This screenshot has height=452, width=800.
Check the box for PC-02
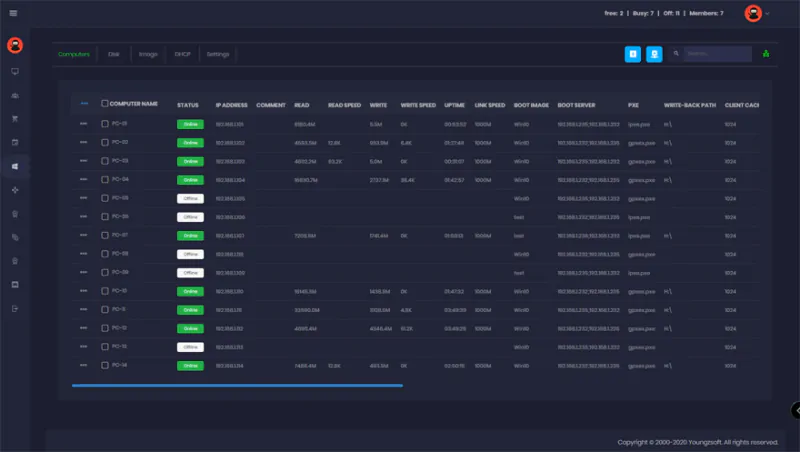(x=105, y=142)
